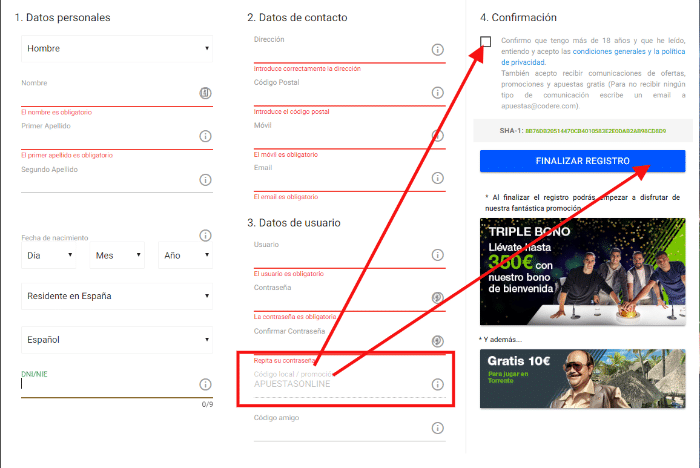The width and height of the screenshot is (700, 468).
Task: Tick the over-18 confirmation checkbox
Action: coord(486,42)
